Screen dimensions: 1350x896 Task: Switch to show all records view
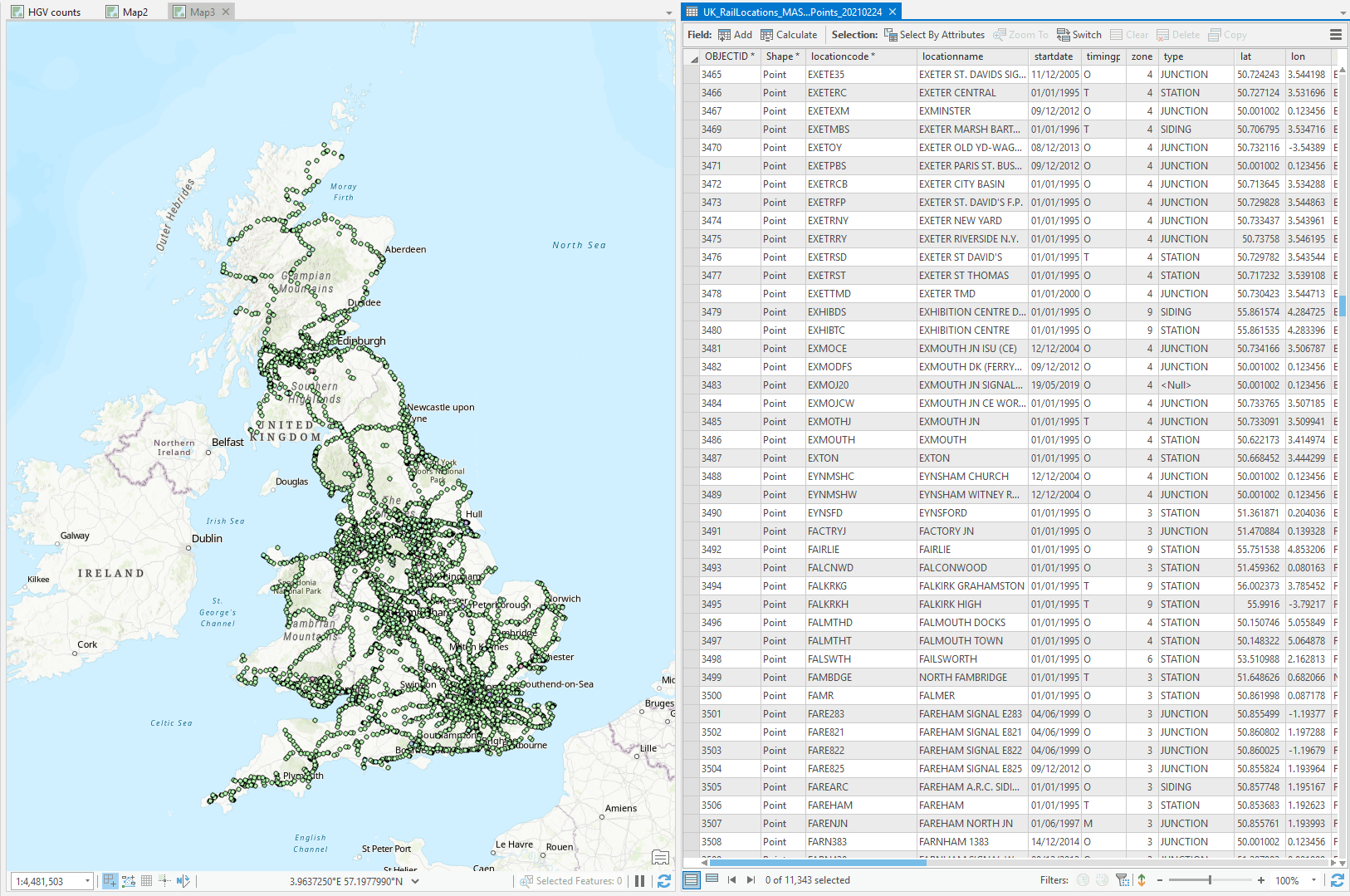(693, 880)
